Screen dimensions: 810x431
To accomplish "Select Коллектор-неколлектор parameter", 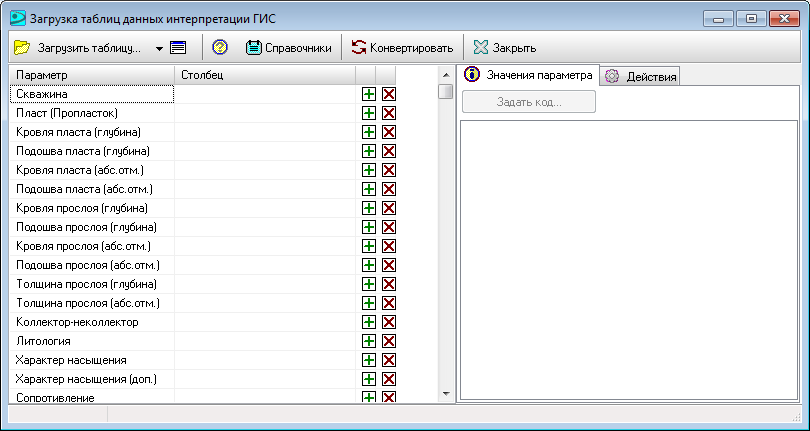I will [x=92, y=322].
